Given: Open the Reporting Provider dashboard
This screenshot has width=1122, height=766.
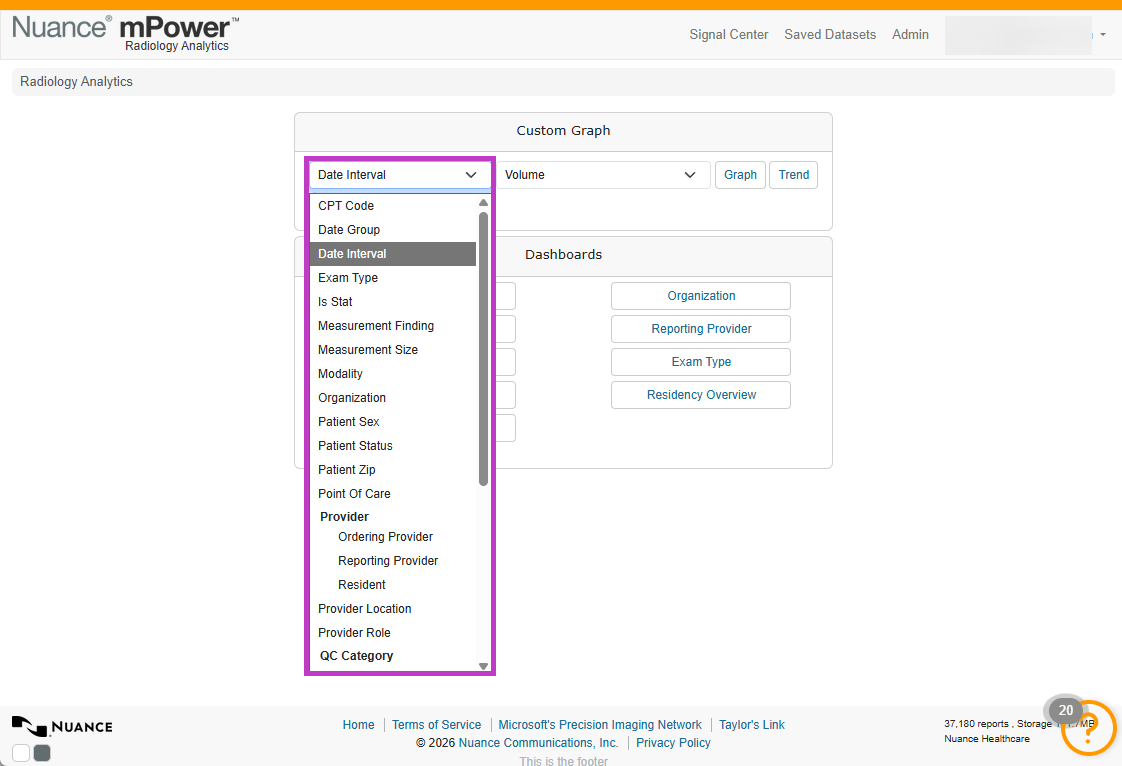Looking at the screenshot, I should point(701,329).
